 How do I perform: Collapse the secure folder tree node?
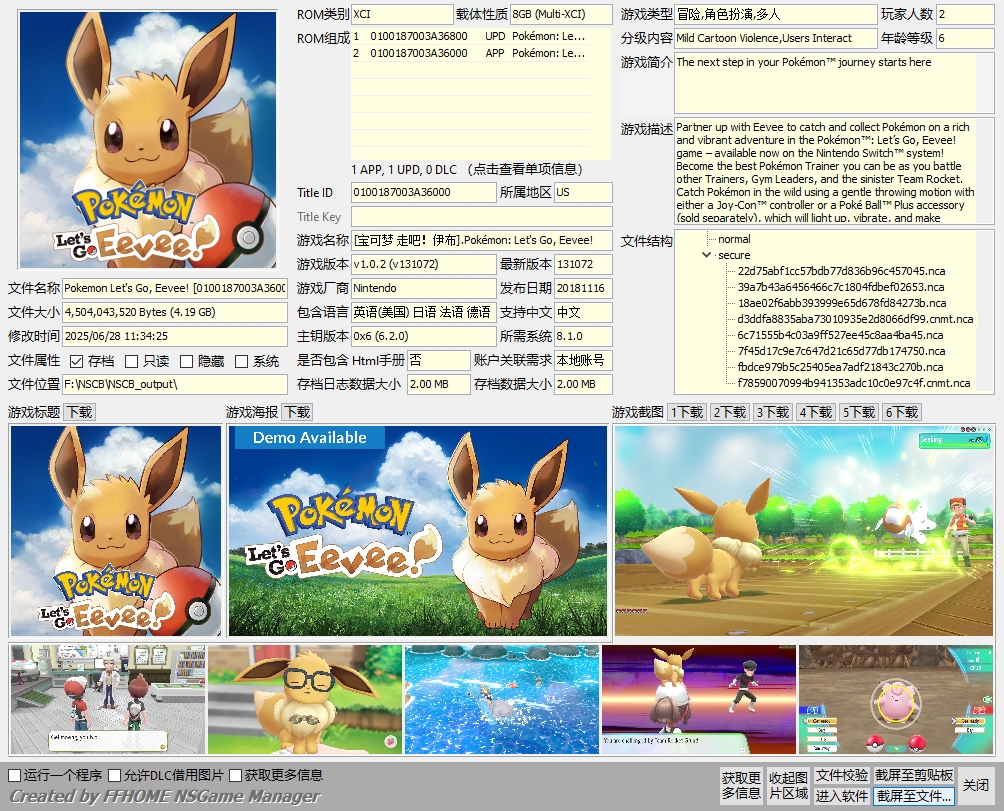(x=706, y=255)
